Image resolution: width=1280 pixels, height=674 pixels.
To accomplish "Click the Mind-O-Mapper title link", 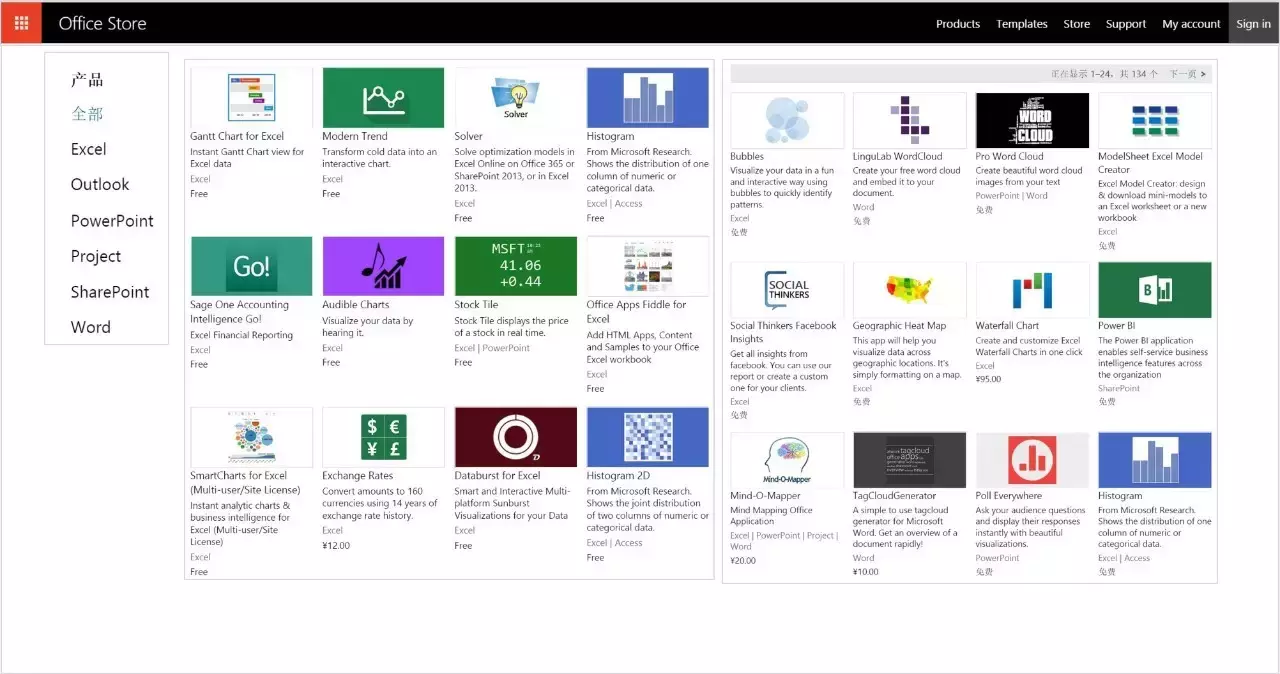I will (765, 496).
